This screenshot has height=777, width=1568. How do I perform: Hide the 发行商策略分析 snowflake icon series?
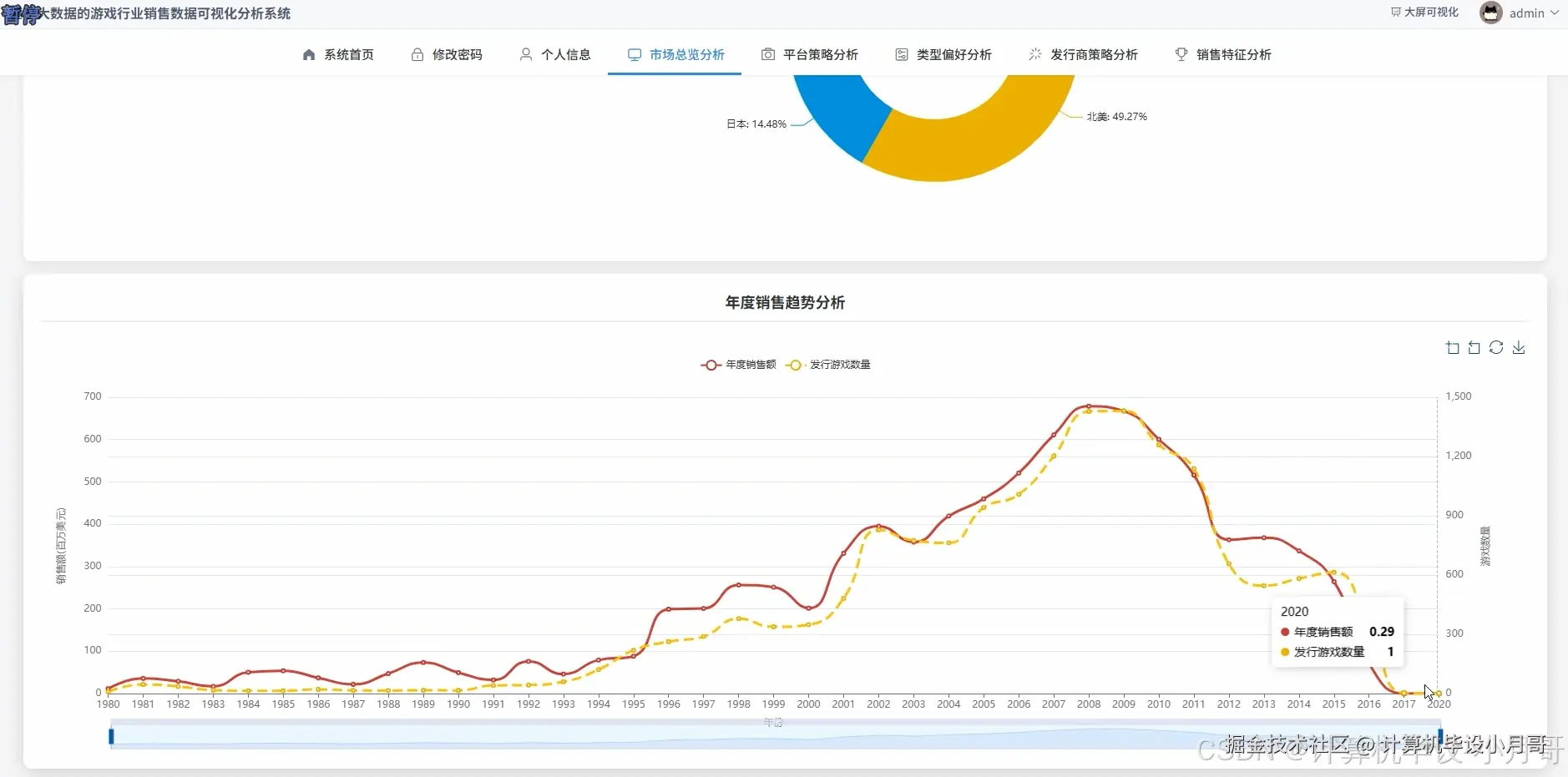coord(1035,54)
